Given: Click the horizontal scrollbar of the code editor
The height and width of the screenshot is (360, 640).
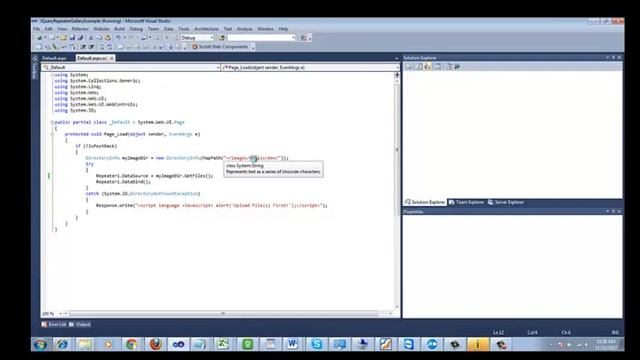Looking at the screenshot, I should (x=224, y=313).
